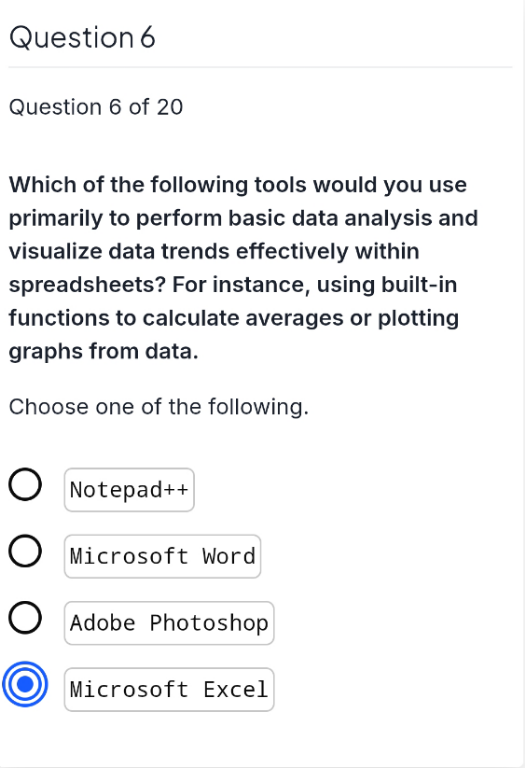Click the Microsoft Word answer label box
The image size is (525, 768).
point(163,556)
